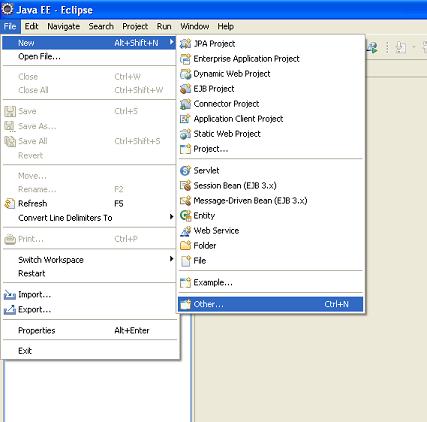The height and width of the screenshot is (422, 427).
Task: Expand the Convert Line Delimiters To submenu arrow
Action: (x=171, y=217)
